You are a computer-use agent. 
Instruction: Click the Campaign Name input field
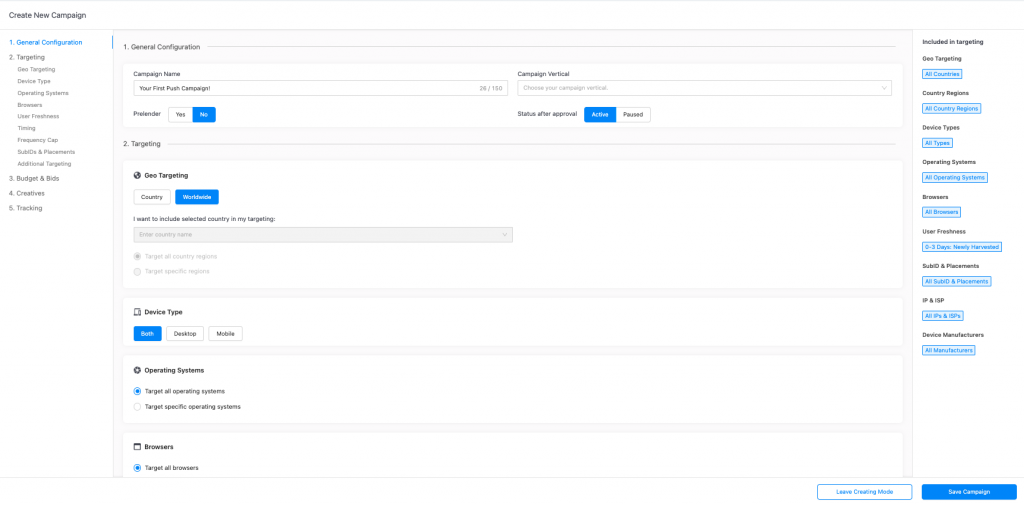click(x=305, y=88)
